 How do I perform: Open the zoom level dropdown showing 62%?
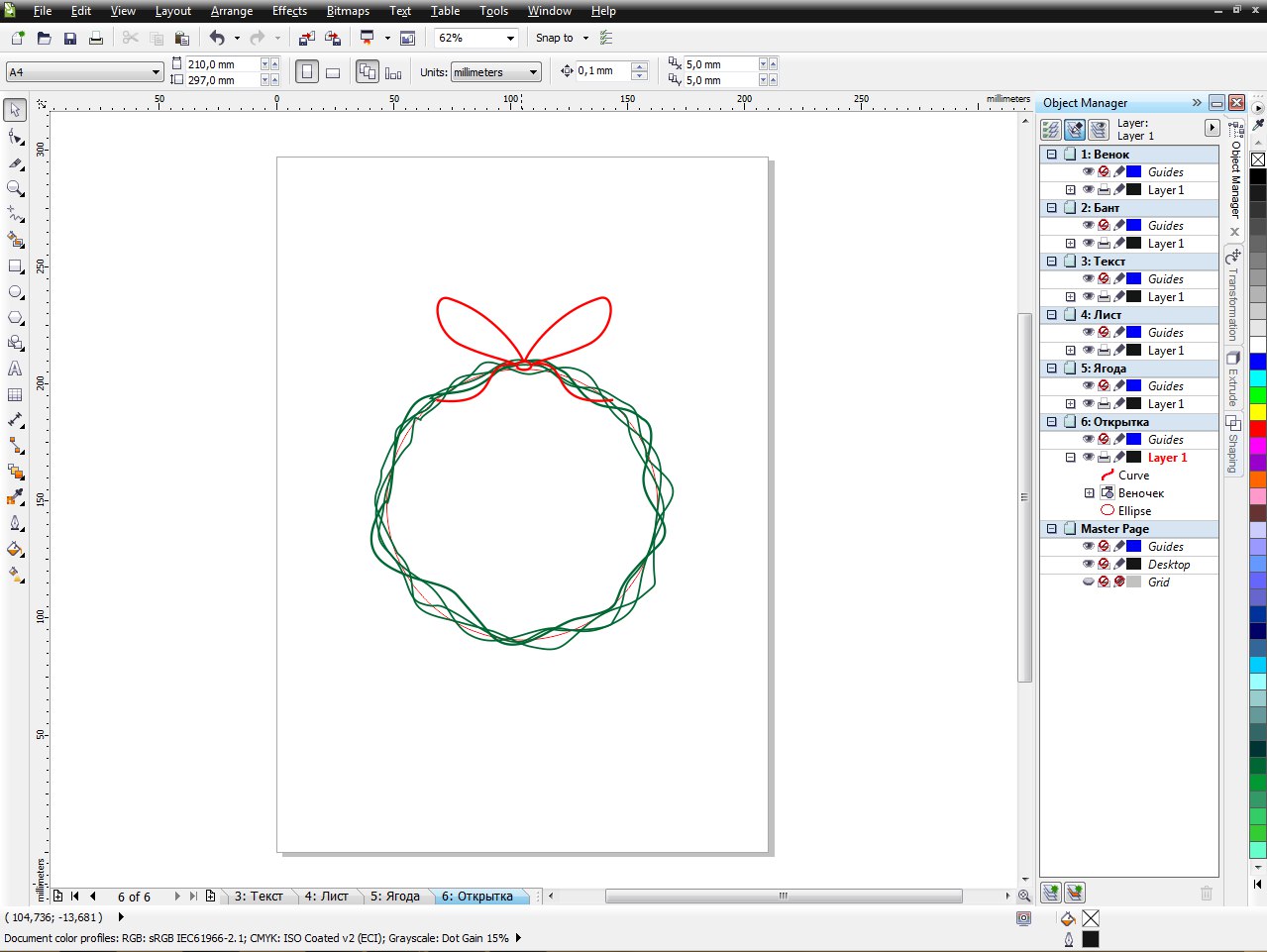510,38
